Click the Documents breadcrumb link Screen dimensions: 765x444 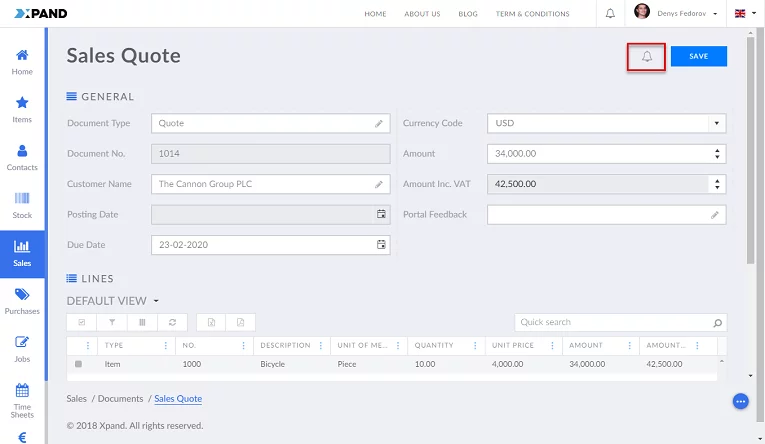click(x=120, y=399)
